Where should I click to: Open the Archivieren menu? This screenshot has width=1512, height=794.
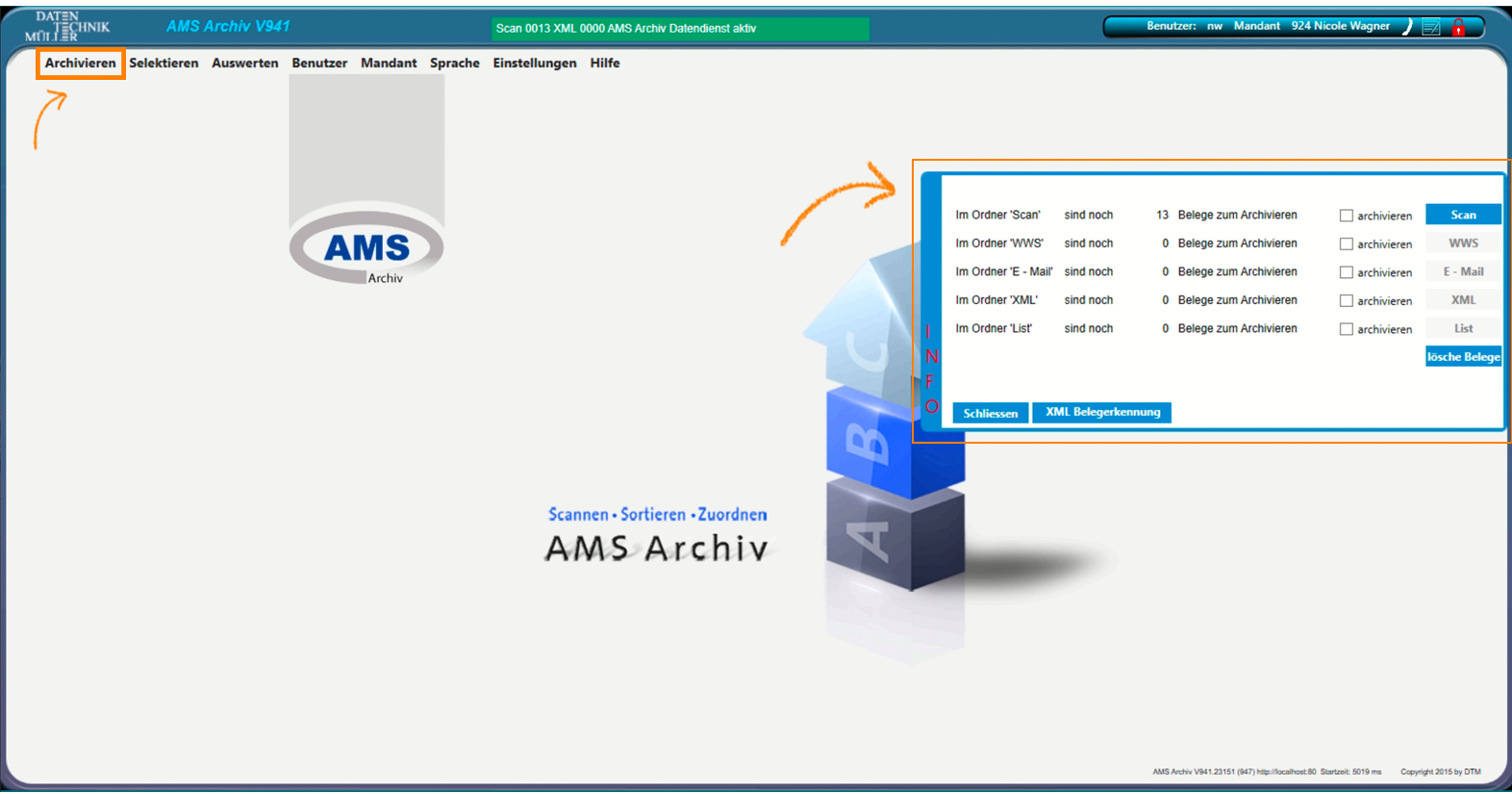80,64
